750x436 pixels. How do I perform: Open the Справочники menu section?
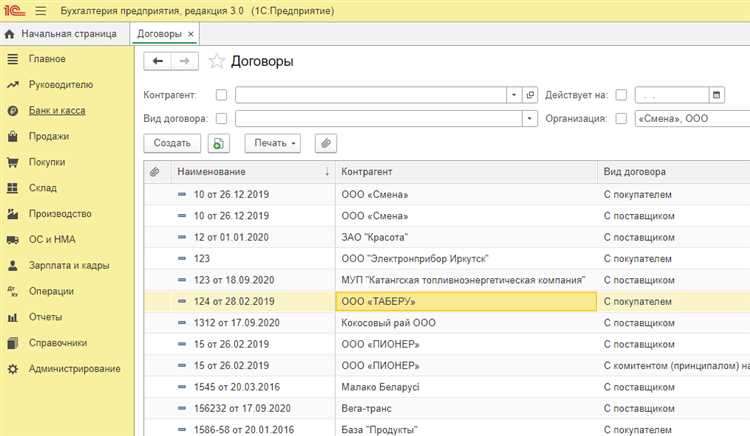58,343
